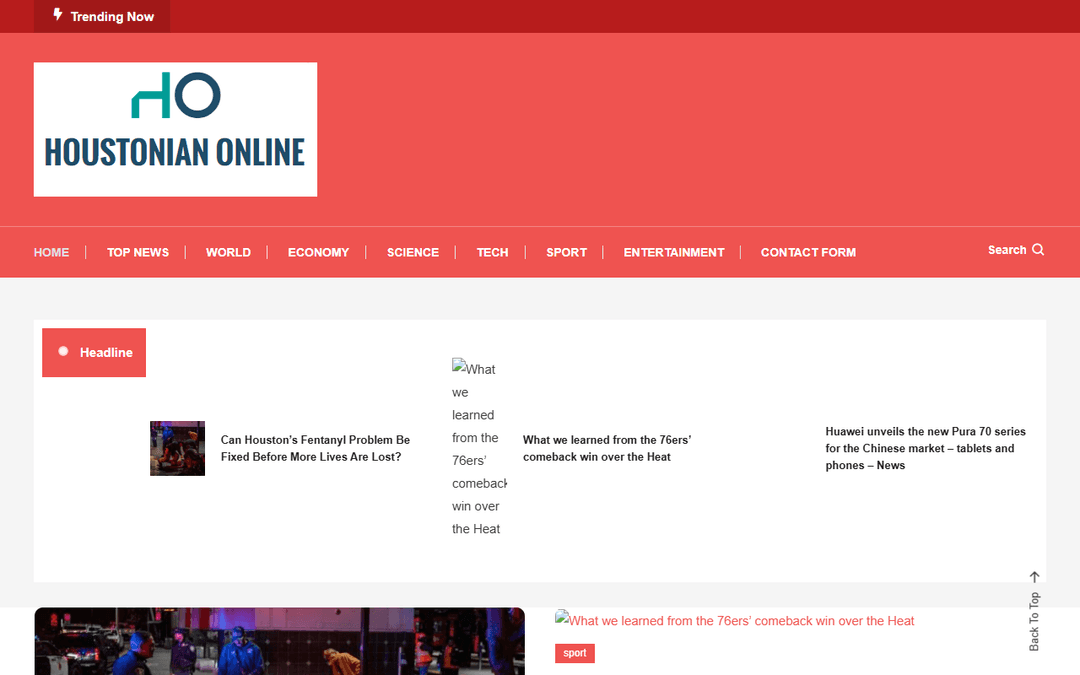The image size is (1080, 675).
Task: Open the HOME menu item
Action: pos(52,252)
